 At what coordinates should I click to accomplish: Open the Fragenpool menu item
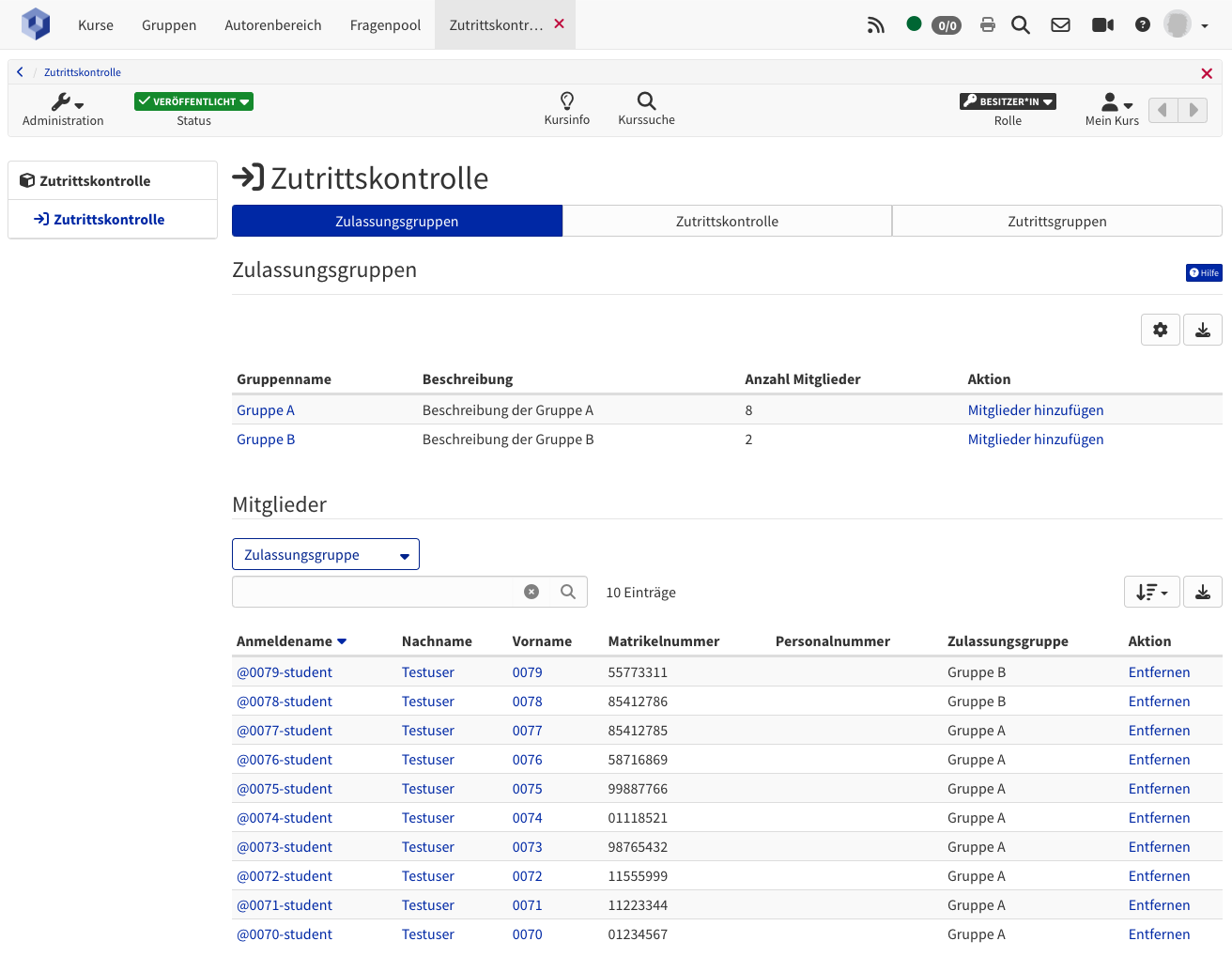385,25
